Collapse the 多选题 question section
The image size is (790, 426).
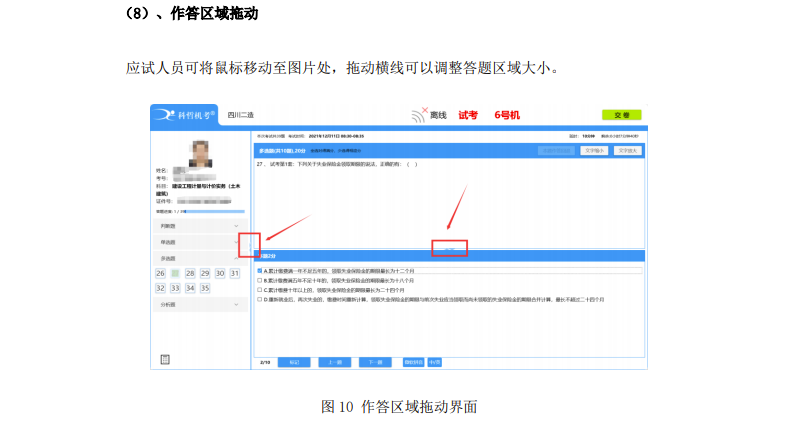pos(197,258)
